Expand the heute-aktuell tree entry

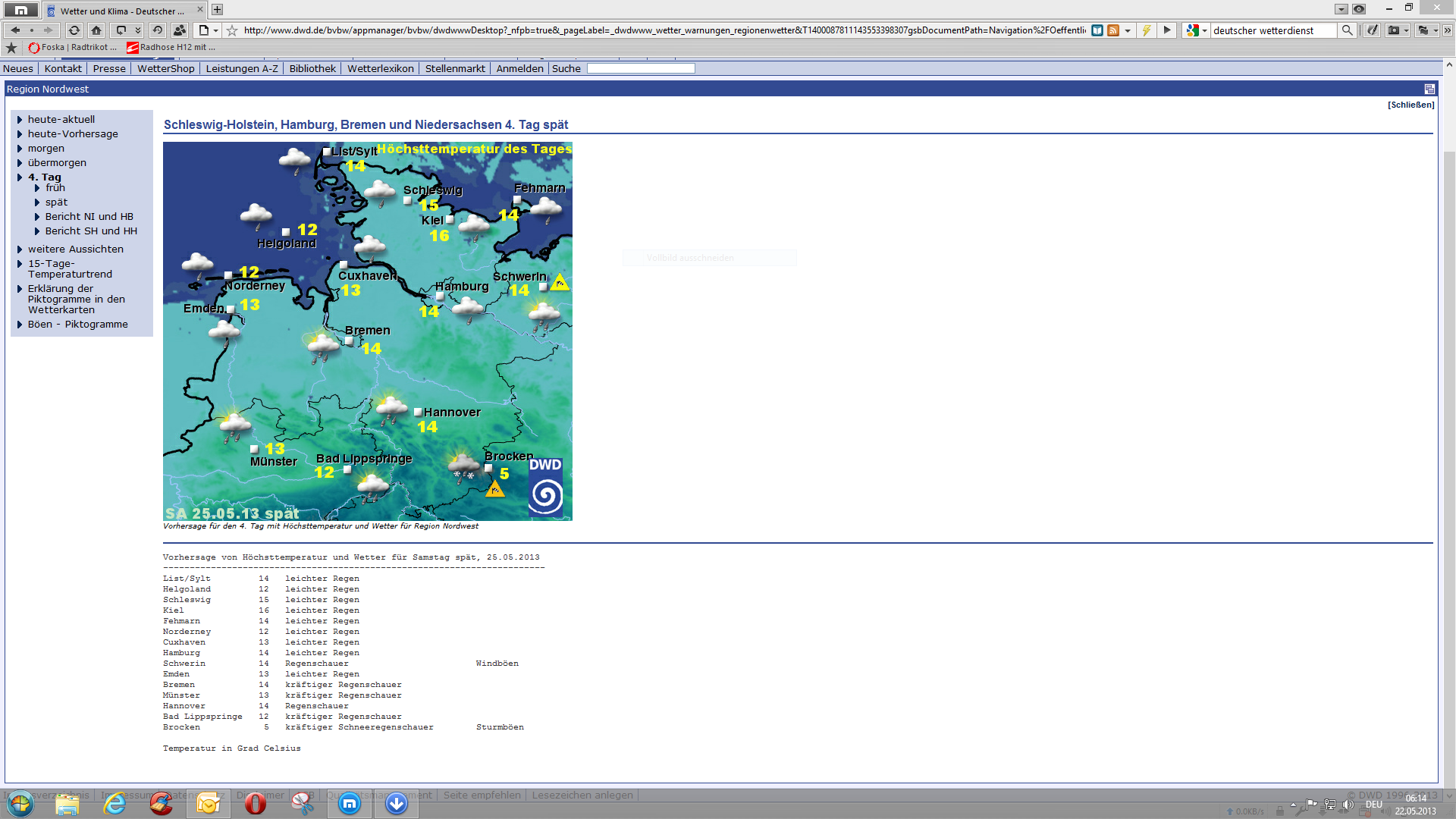(20, 120)
